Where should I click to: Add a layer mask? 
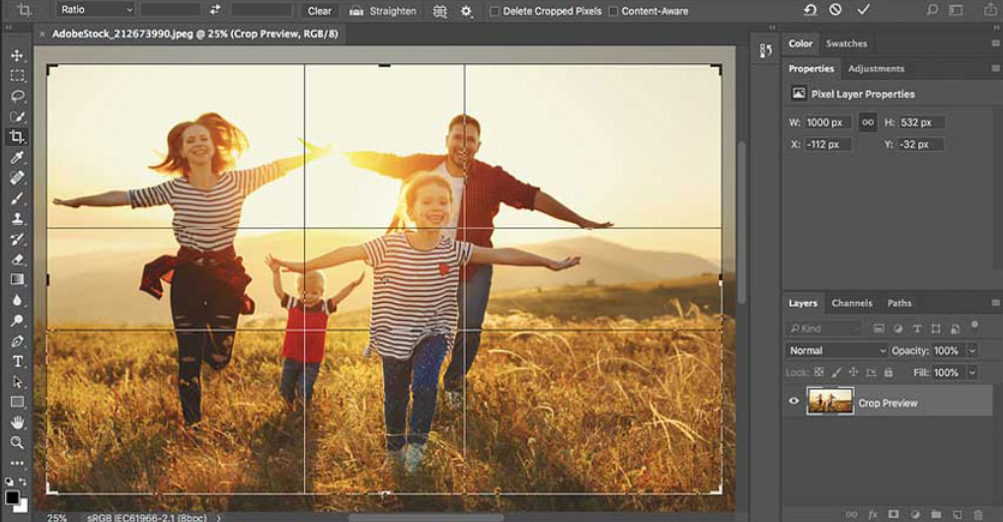(894, 514)
